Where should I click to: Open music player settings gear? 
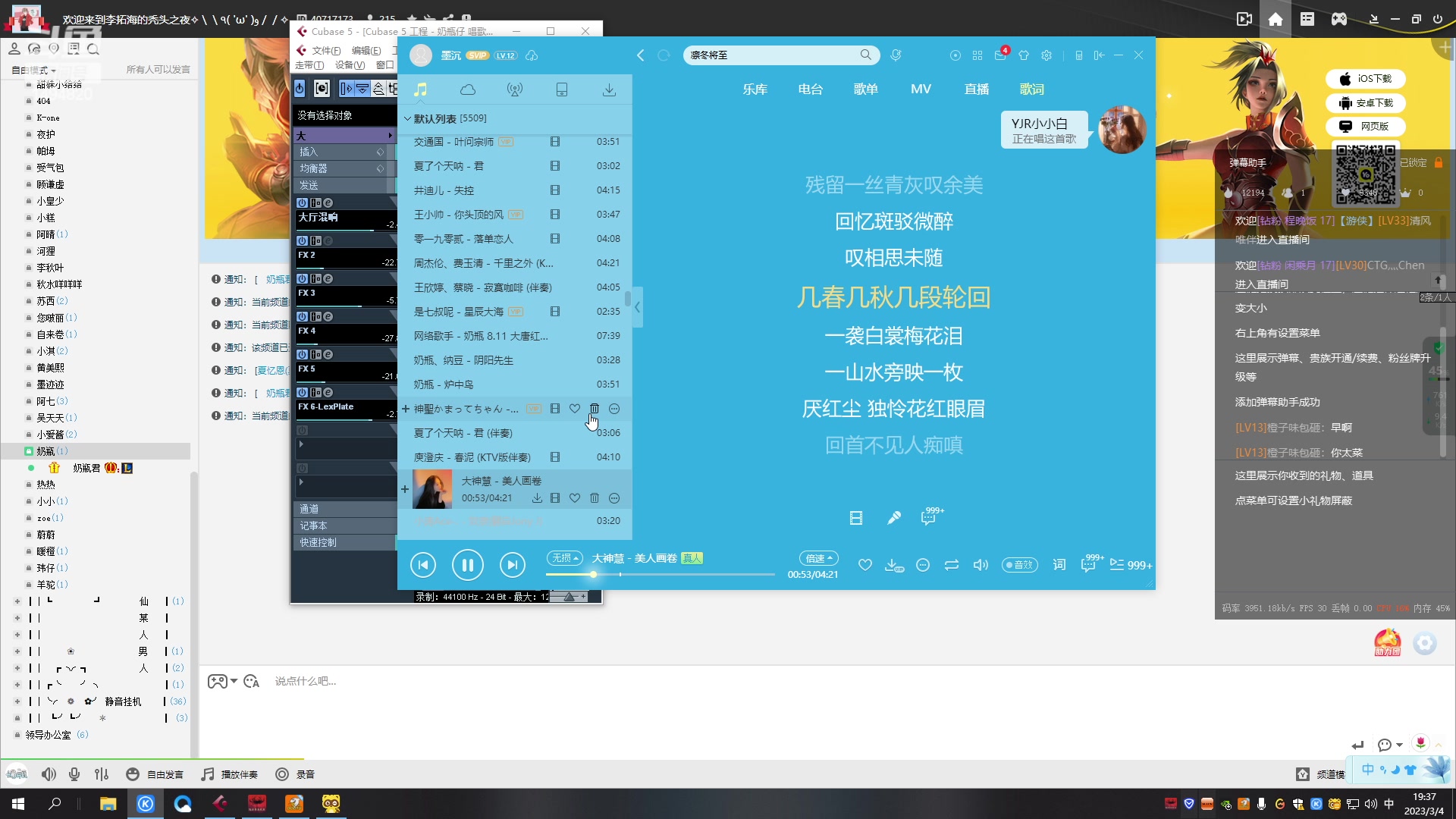[x=1046, y=55]
